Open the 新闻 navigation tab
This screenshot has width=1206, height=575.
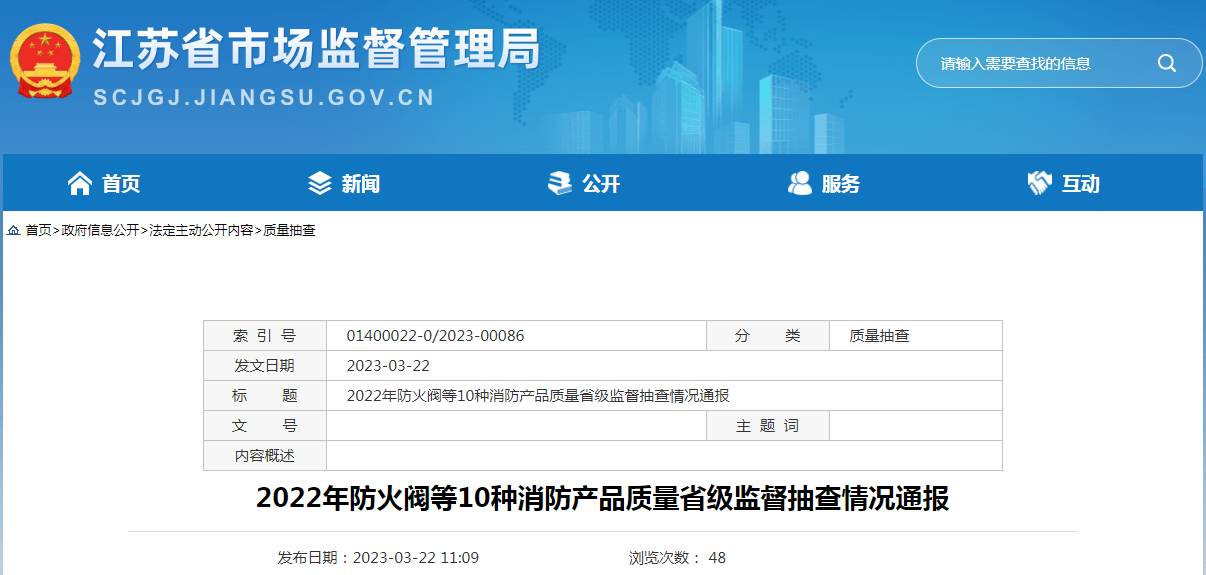(344, 183)
